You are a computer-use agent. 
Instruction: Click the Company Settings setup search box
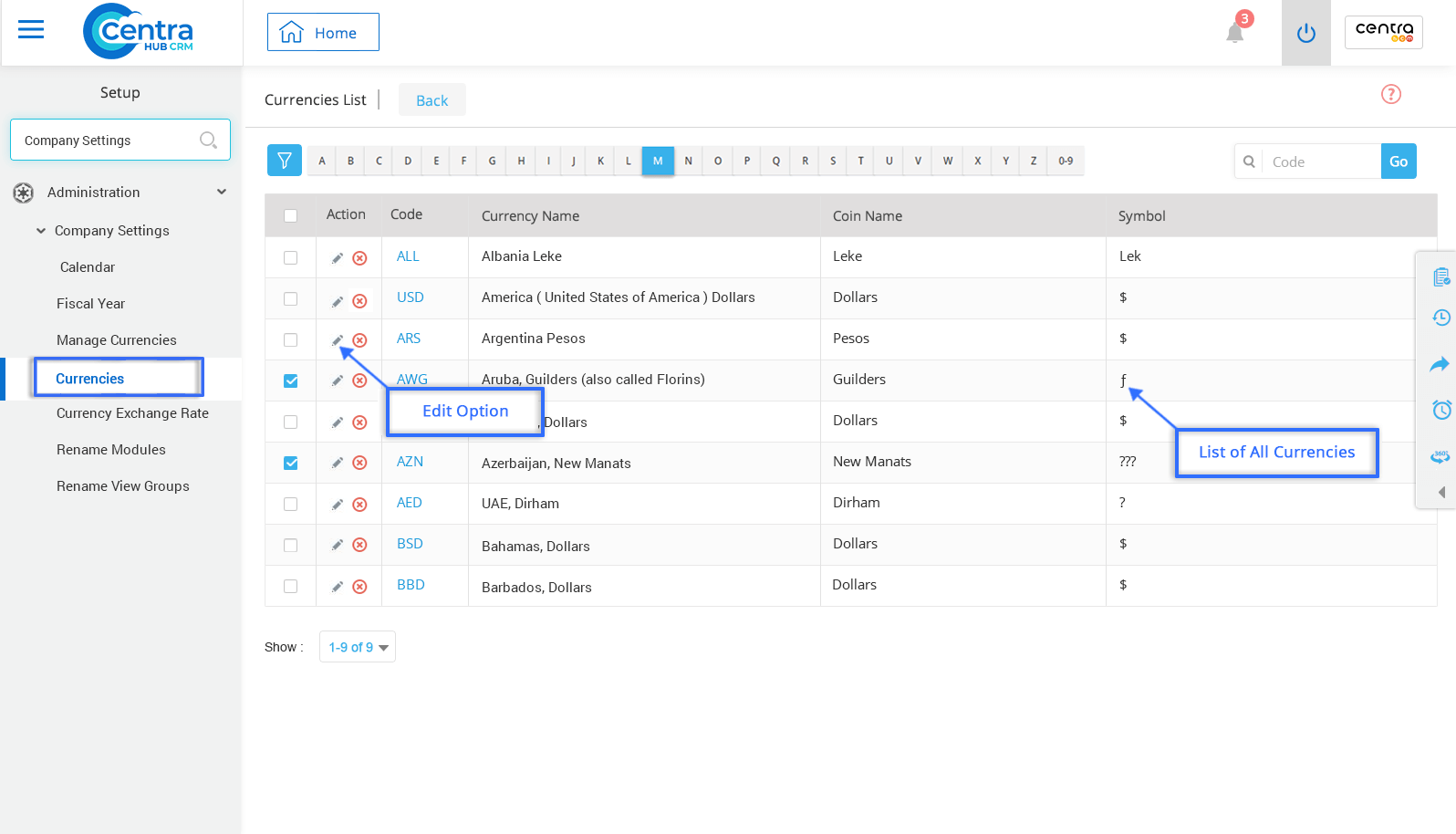click(x=120, y=140)
